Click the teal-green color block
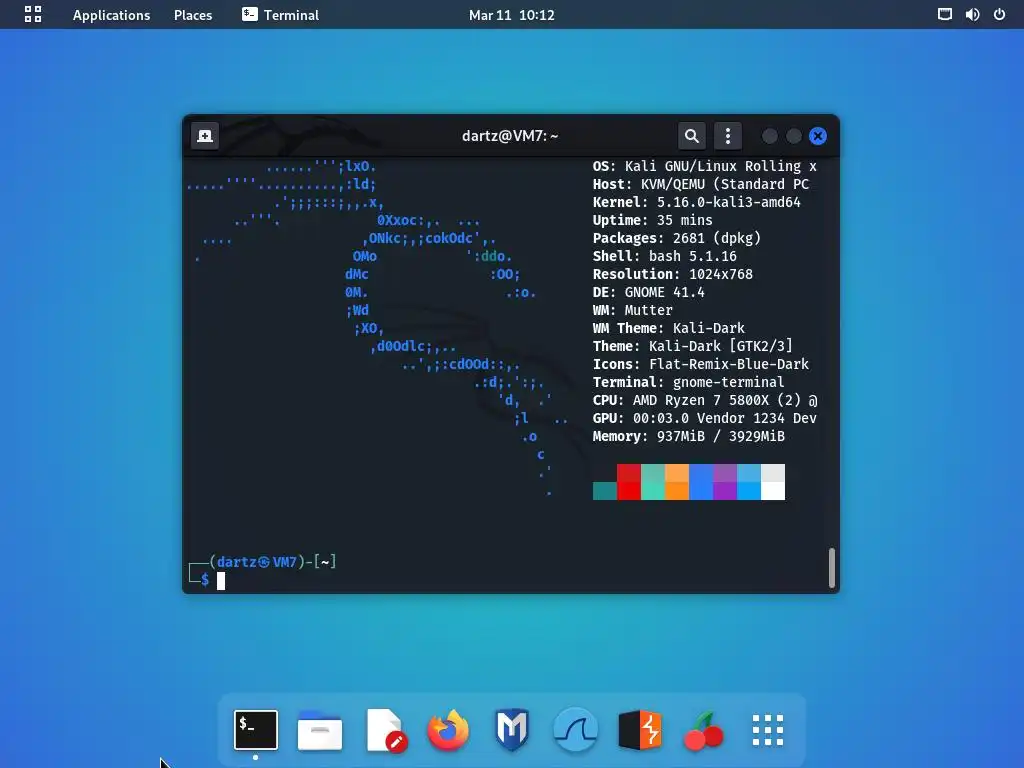 coord(653,482)
